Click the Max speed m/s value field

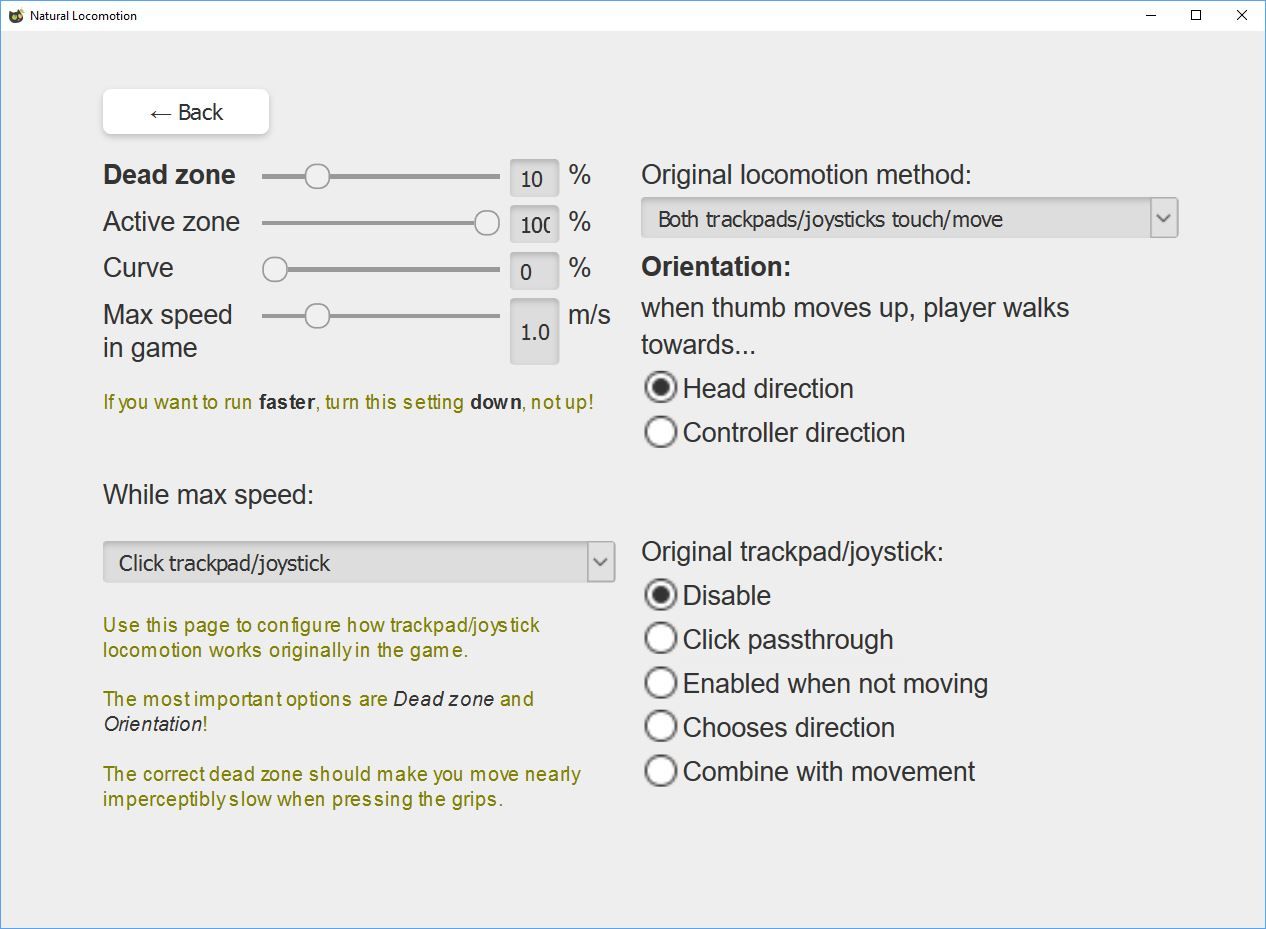click(534, 331)
